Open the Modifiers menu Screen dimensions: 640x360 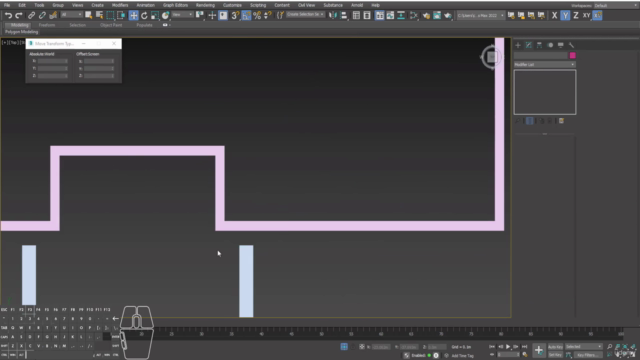coord(120,5)
